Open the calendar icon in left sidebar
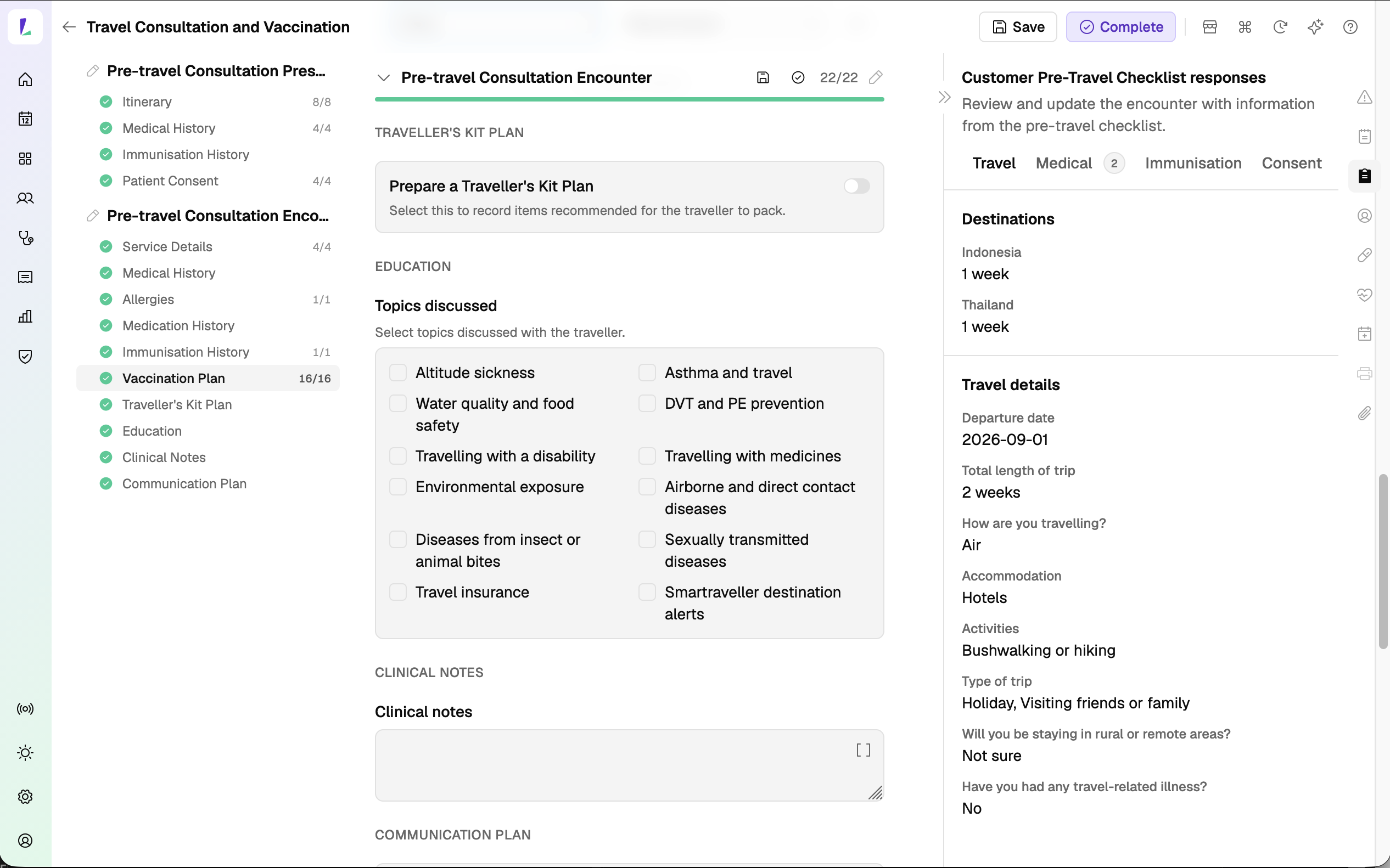The height and width of the screenshot is (868, 1390). (25, 119)
